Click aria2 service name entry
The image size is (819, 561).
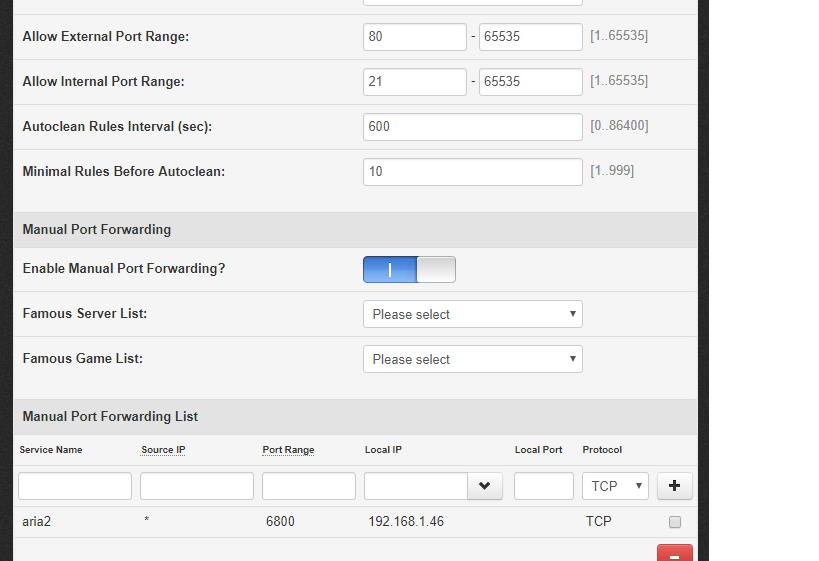(37, 521)
